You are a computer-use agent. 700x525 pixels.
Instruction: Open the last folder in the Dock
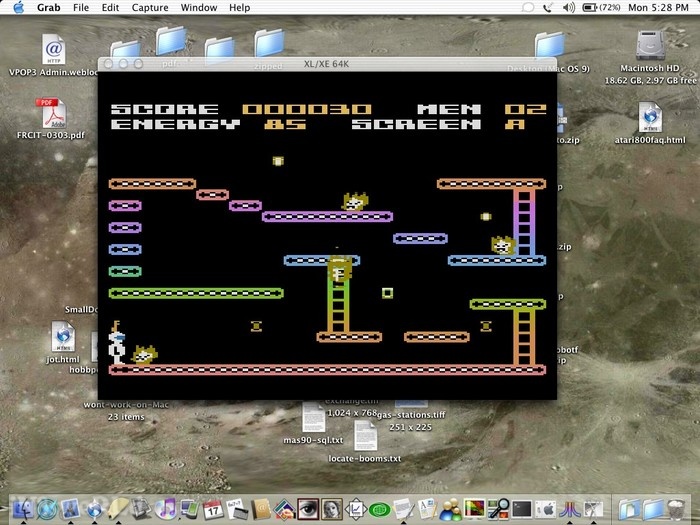(x=653, y=509)
